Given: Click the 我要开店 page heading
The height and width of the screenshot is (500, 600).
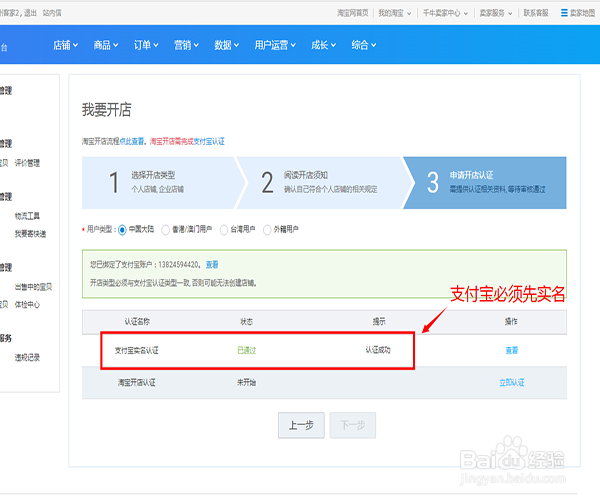Looking at the screenshot, I should click(106, 110).
